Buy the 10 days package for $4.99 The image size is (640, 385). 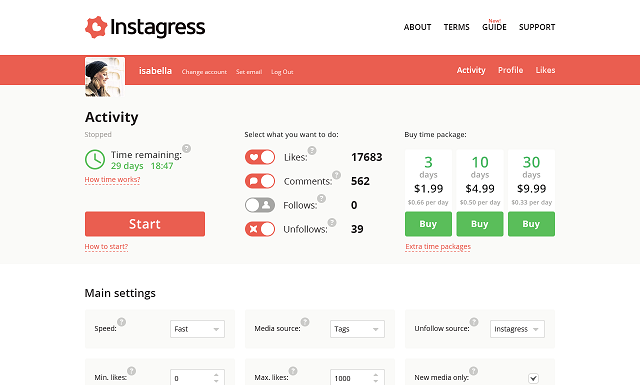[480, 224]
